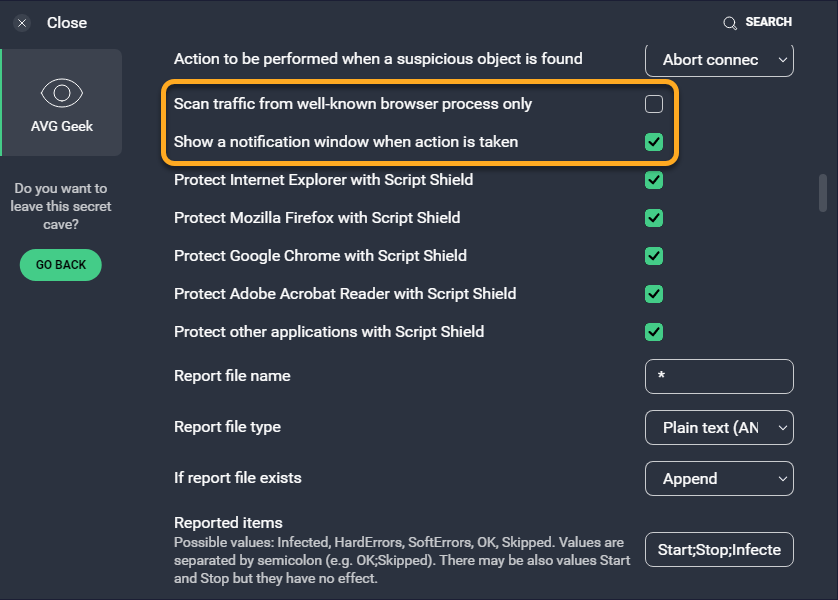Toggle Protect Google Chrome with Script Shield
Image resolution: width=838 pixels, height=600 pixels.
pyautogui.click(x=654, y=256)
